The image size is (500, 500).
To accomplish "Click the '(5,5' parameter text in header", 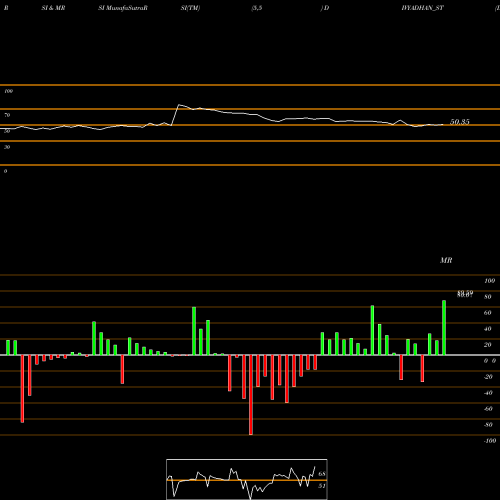I will (x=257, y=8).
